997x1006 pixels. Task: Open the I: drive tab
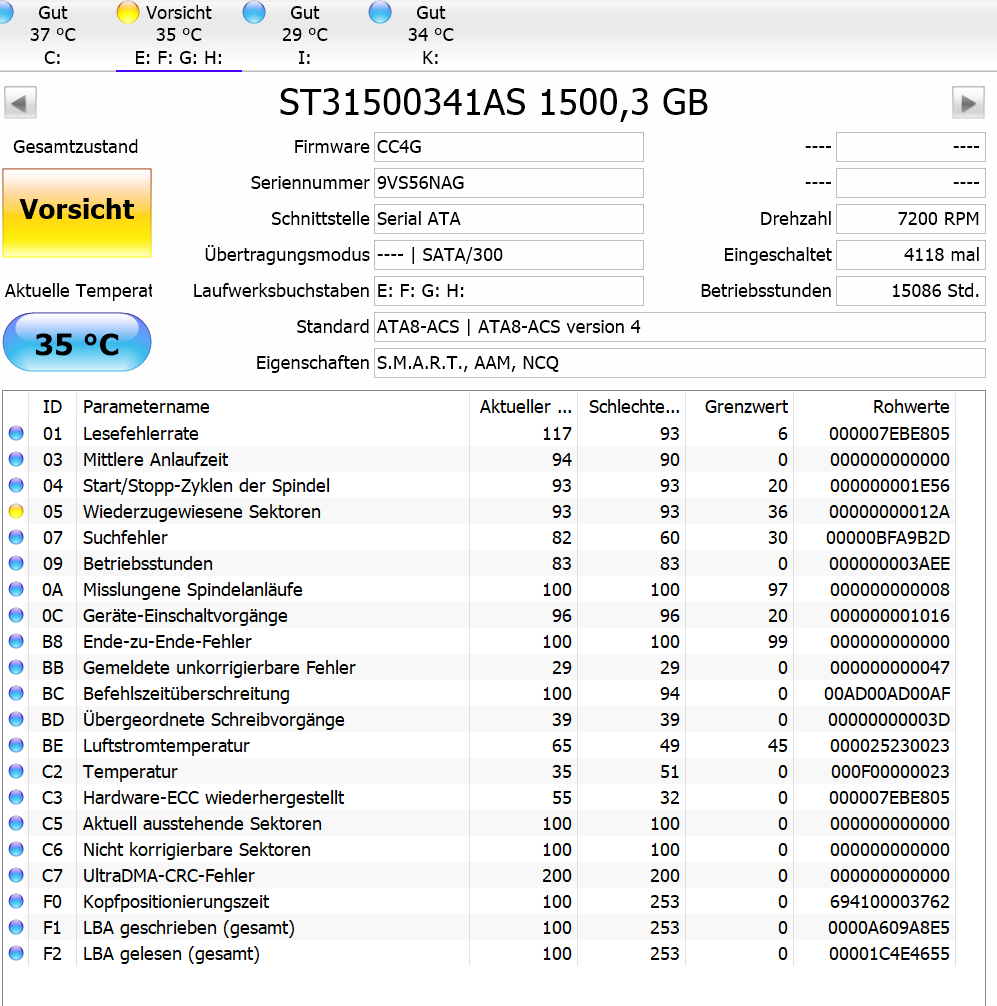(x=304, y=35)
